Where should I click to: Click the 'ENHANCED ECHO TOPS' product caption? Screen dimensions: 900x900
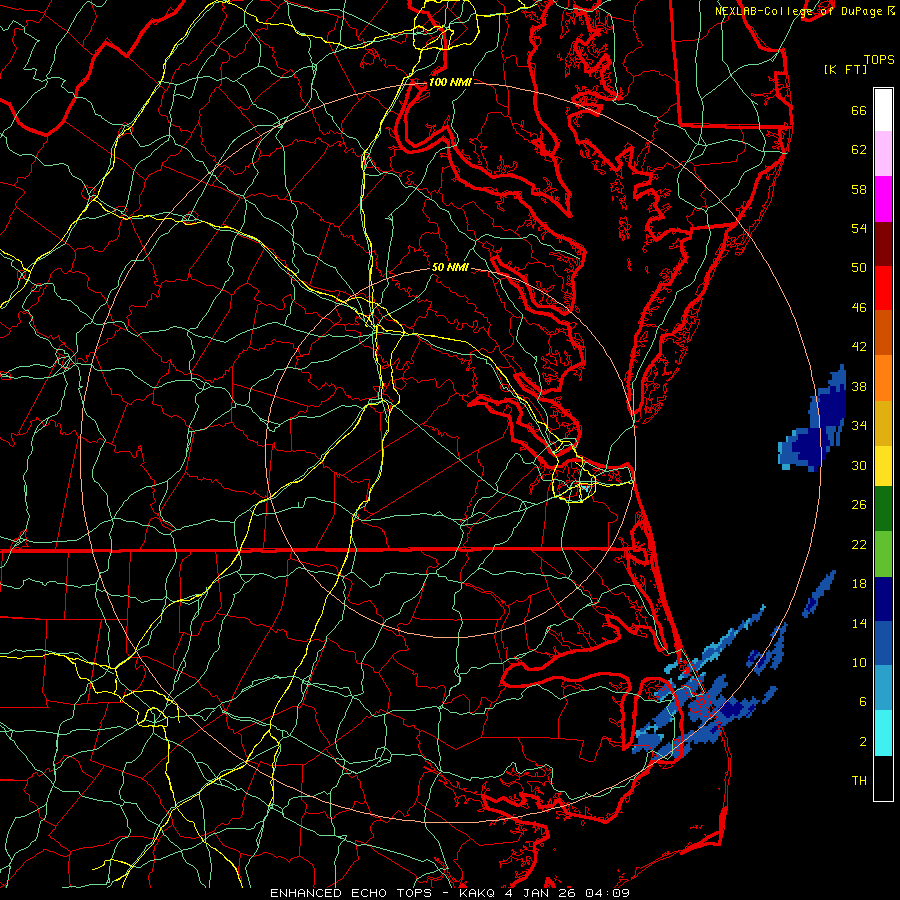pyautogui.click(x=351, y=893)
